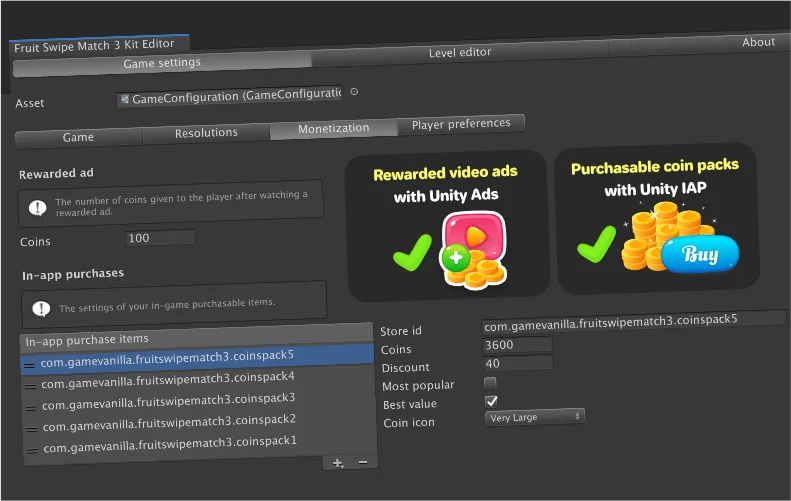
Task: Click the In-app purchases info exclamation icon
Action: [41, 308]
